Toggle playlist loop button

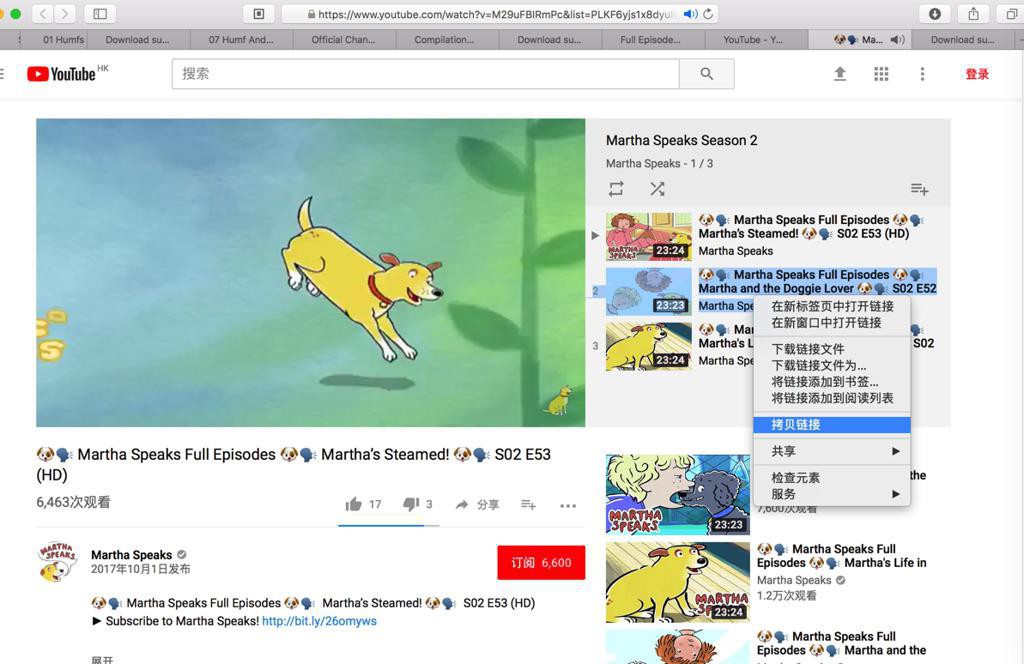pyautogui.click(x=616, y=189)
